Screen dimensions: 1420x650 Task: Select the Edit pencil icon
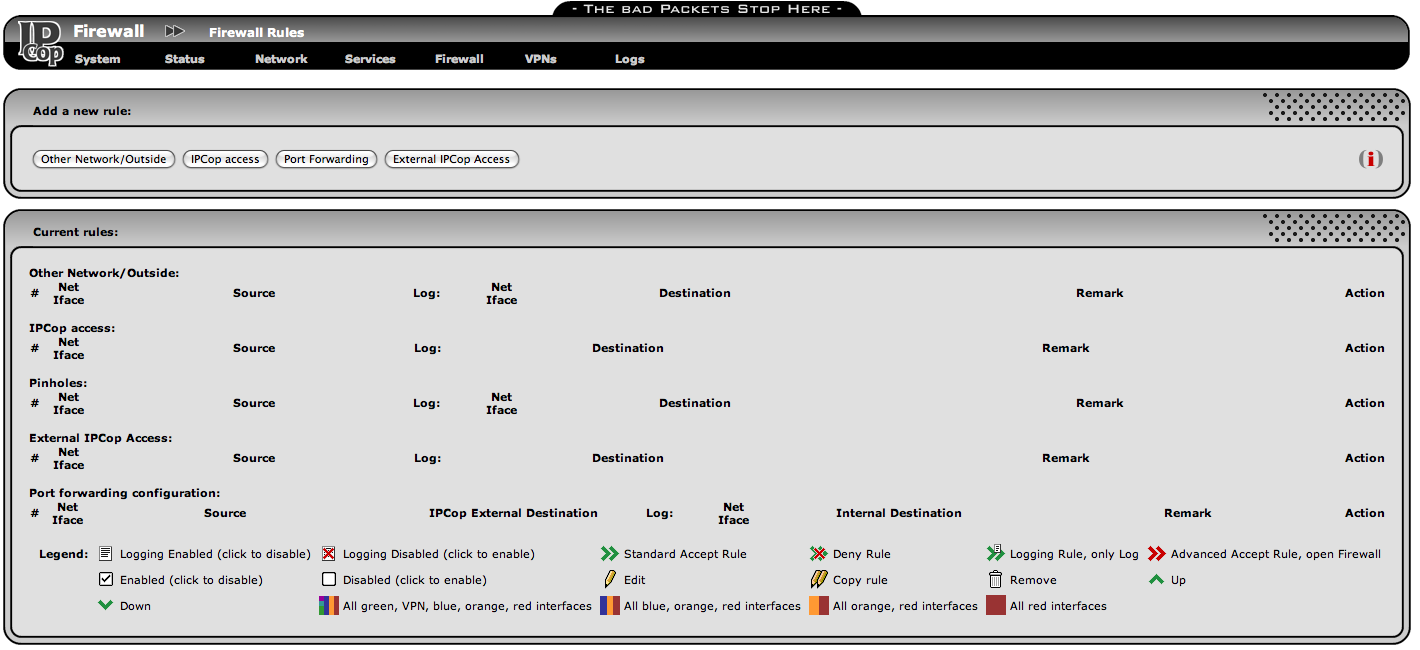(611, 579)
